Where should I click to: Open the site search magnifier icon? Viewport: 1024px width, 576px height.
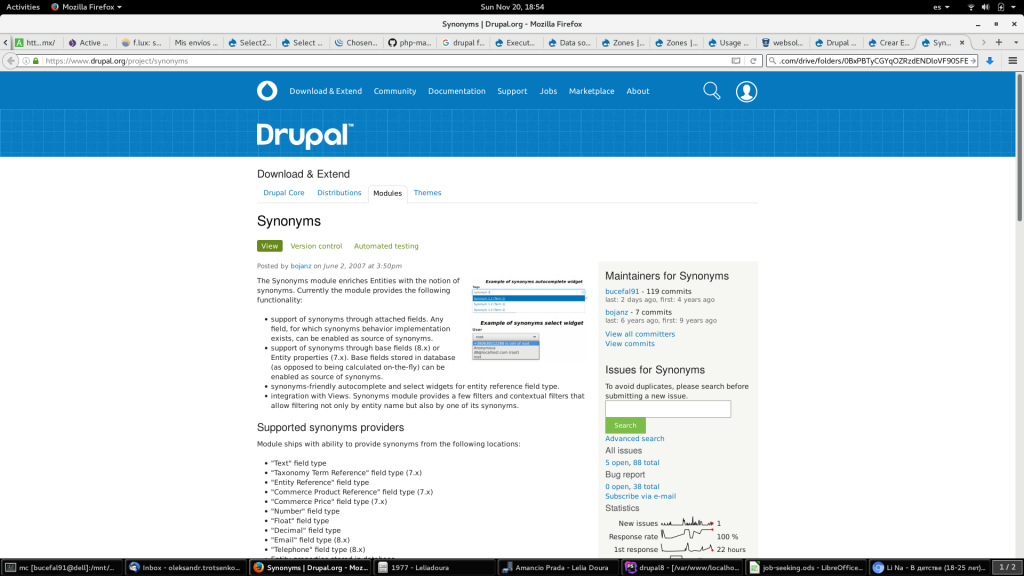click(x=711, y=91)
